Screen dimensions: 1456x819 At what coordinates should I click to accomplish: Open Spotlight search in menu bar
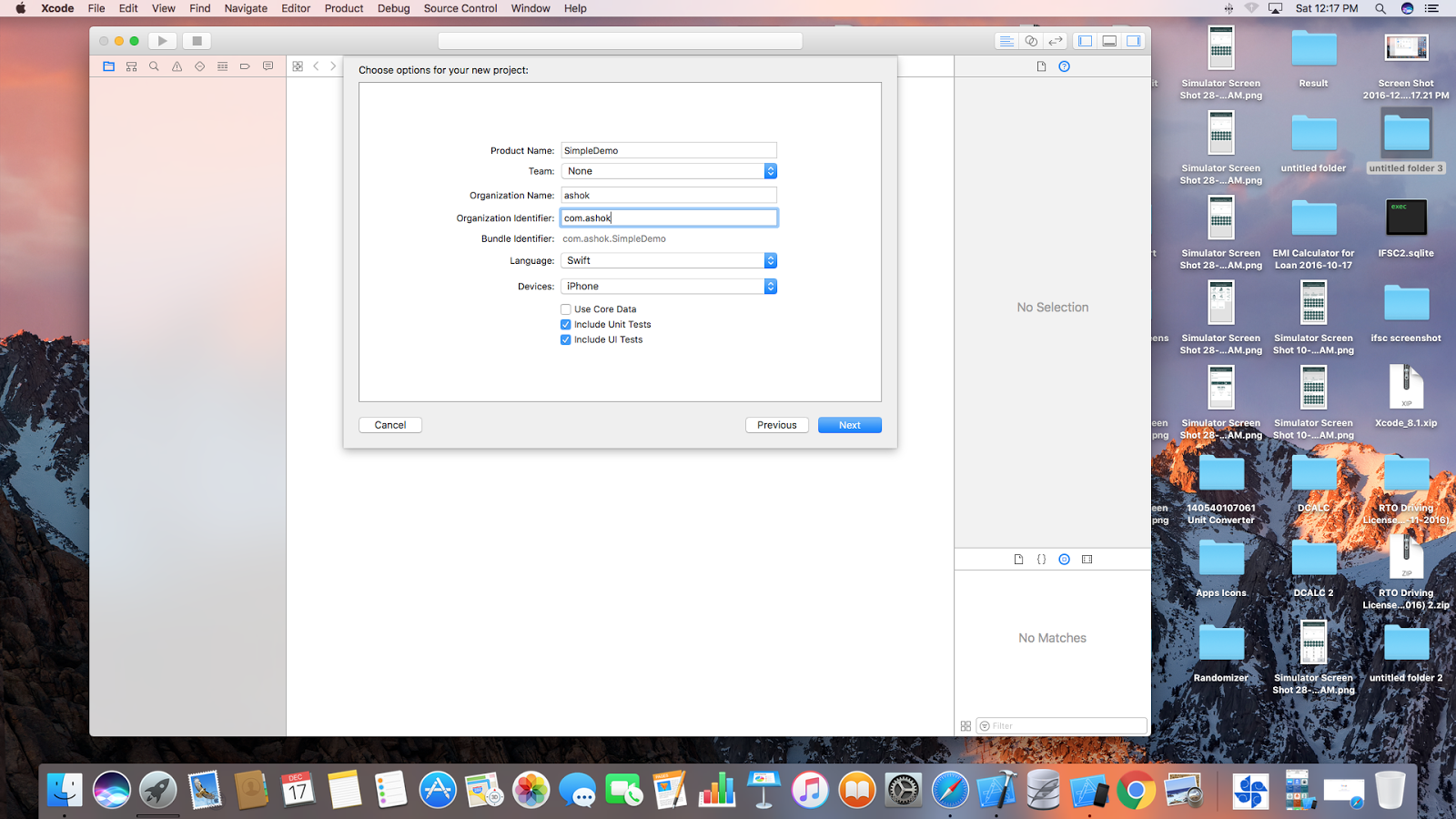1380,8
